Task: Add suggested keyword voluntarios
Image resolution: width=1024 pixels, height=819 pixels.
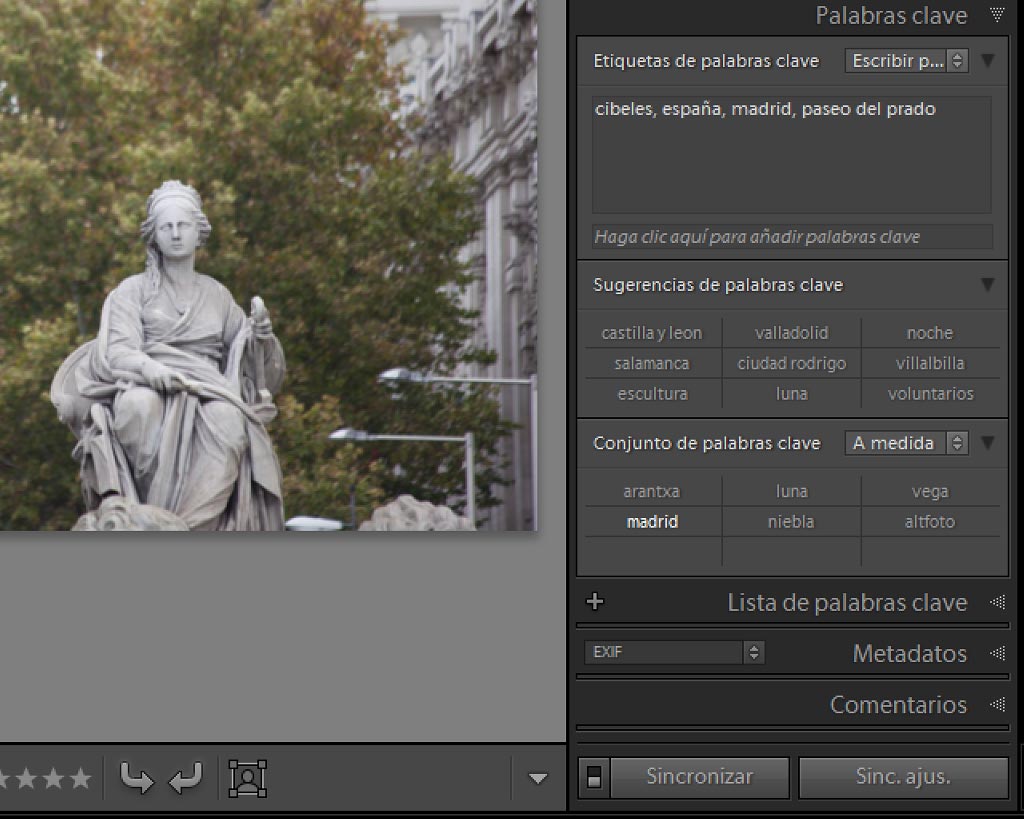Action: point(930,394)
